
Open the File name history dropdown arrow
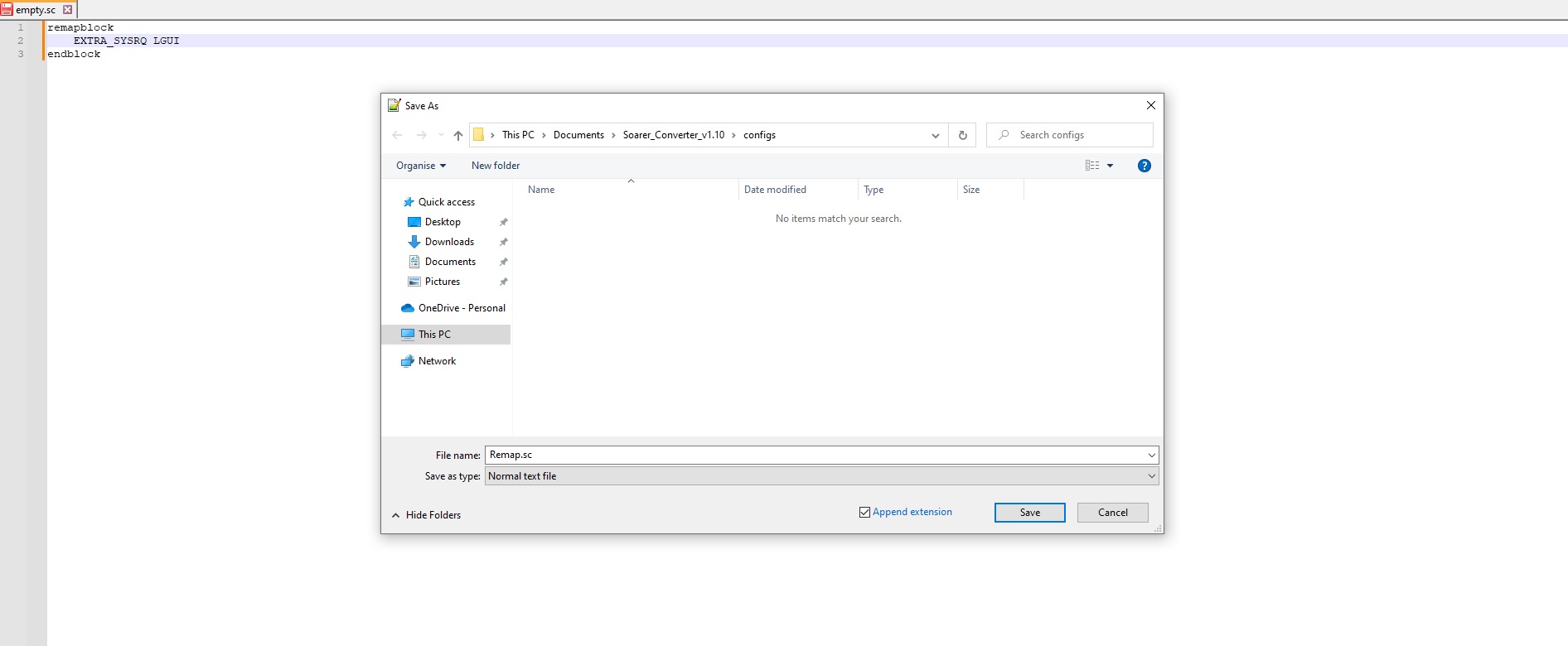pos(1151,455)
